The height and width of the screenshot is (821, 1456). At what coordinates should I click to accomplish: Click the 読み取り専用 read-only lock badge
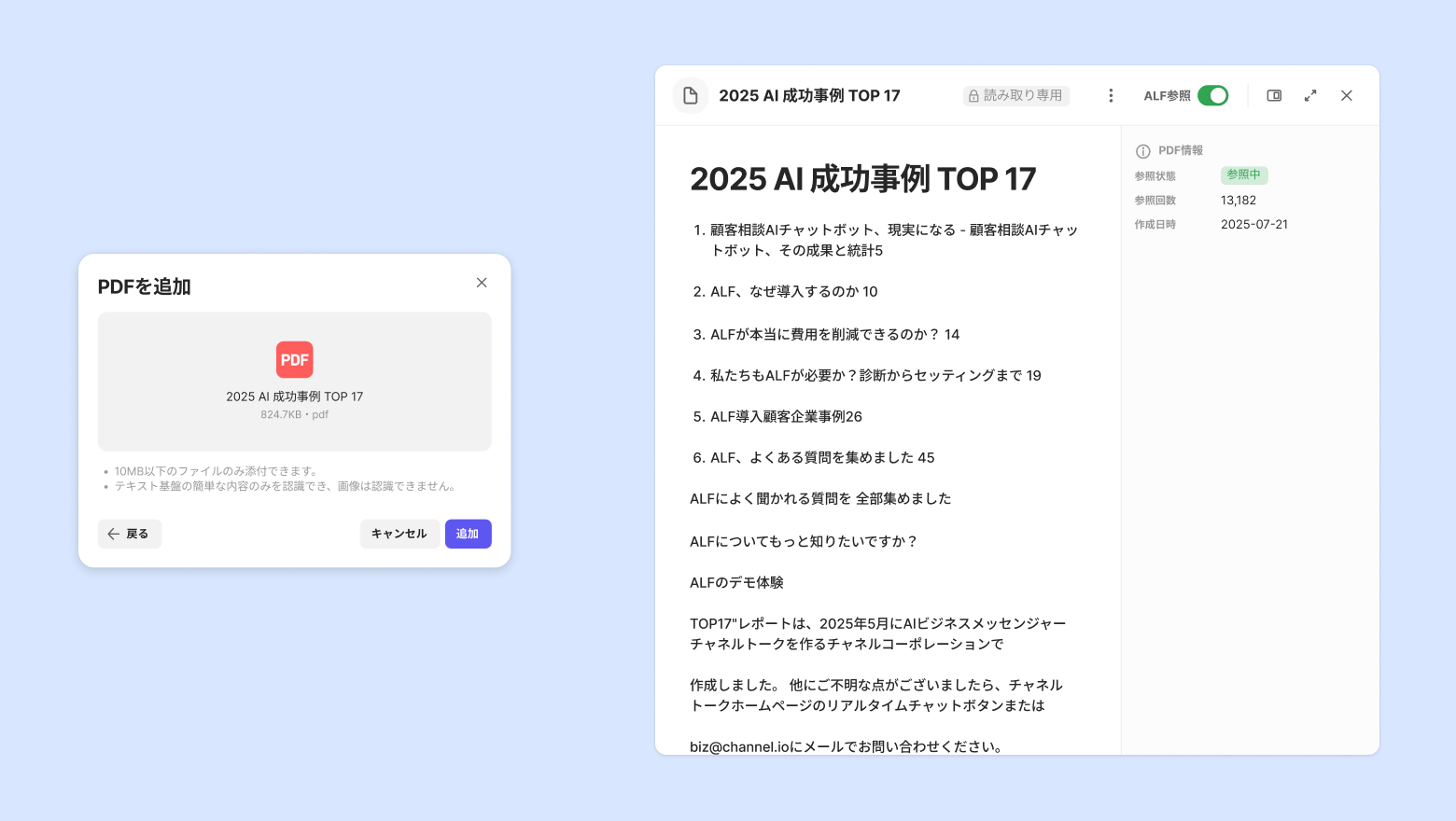click(1016, 95)
